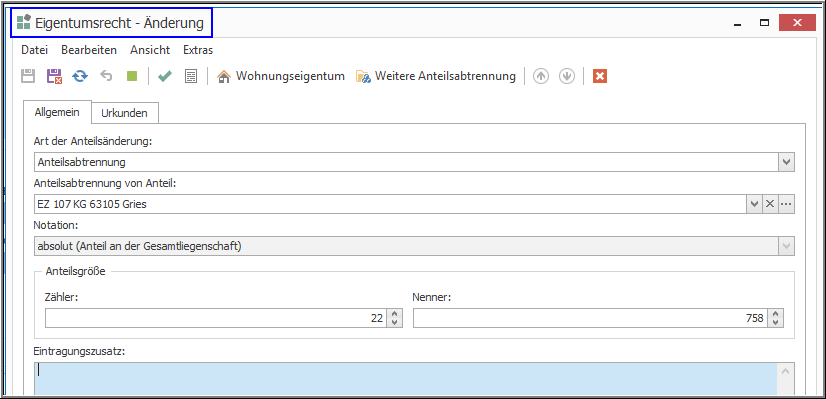Expand the Anteilsabtrennung von Anteil dropdown

point(754,204)
